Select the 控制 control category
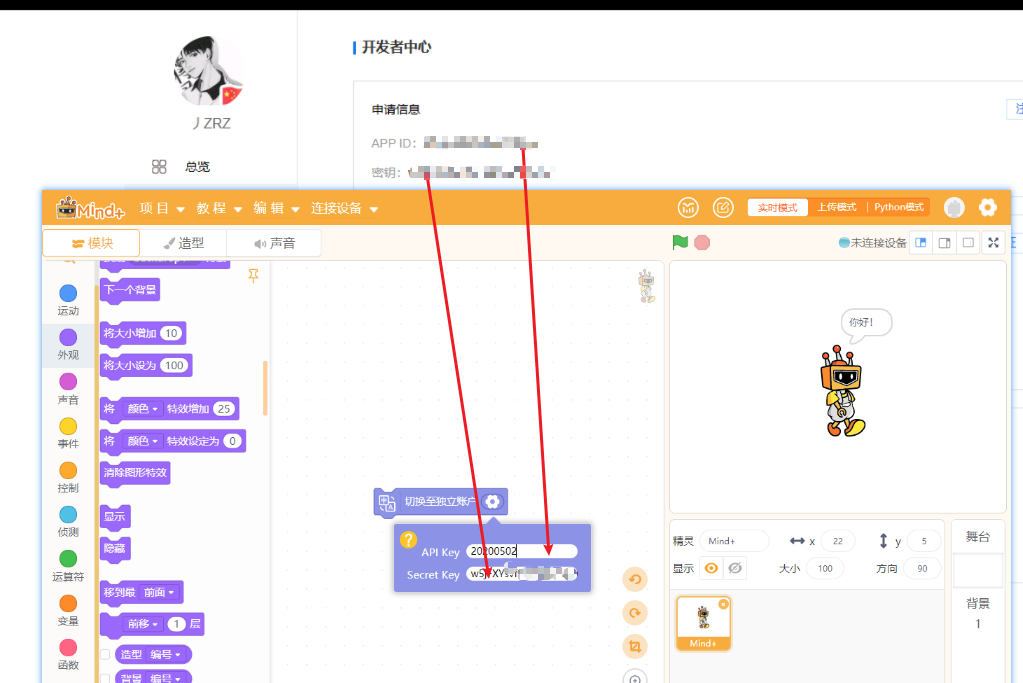 (x=68, y=478)
